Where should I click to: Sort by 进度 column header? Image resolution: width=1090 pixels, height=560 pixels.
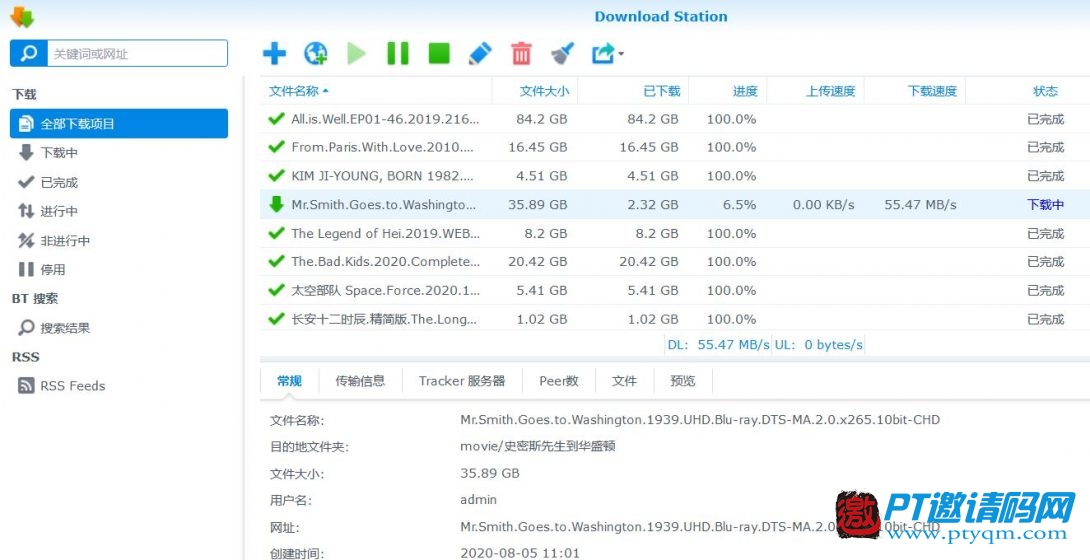point(727,91)
